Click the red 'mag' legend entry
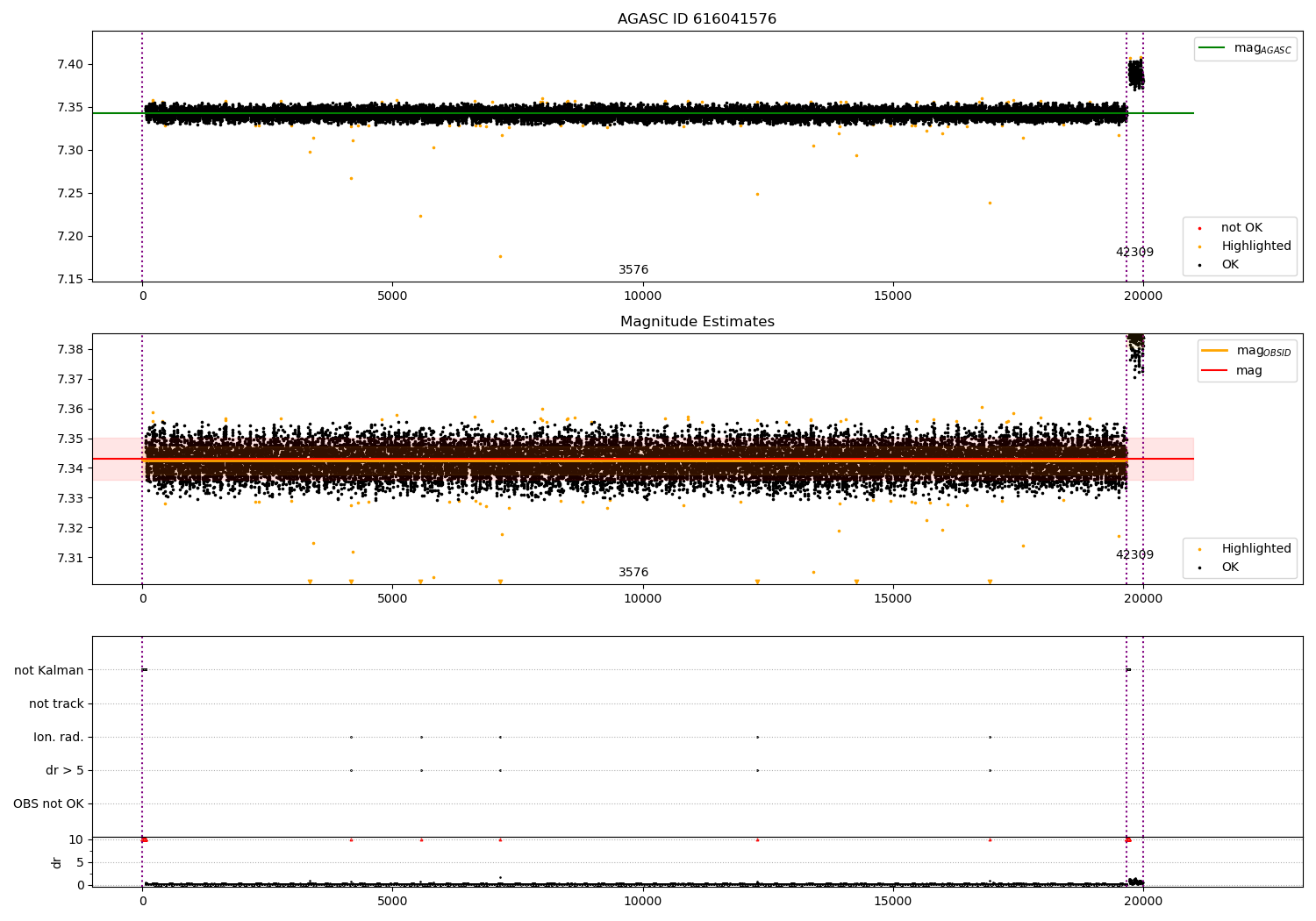This screenshot has width=1316, height=921. click(x=1232, y=370)
